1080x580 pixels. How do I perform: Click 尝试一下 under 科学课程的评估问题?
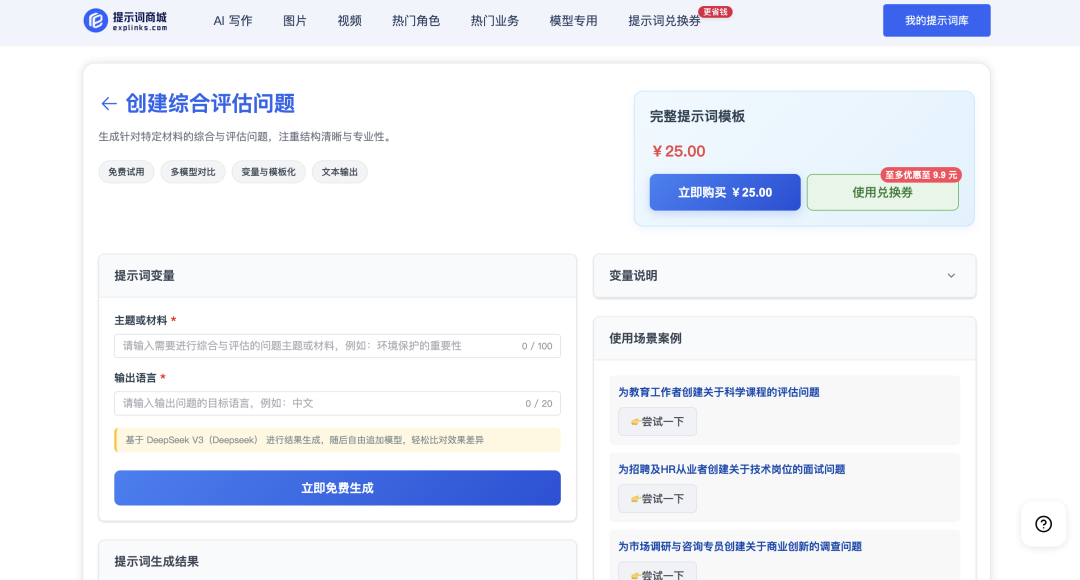(x=657, y=422)
